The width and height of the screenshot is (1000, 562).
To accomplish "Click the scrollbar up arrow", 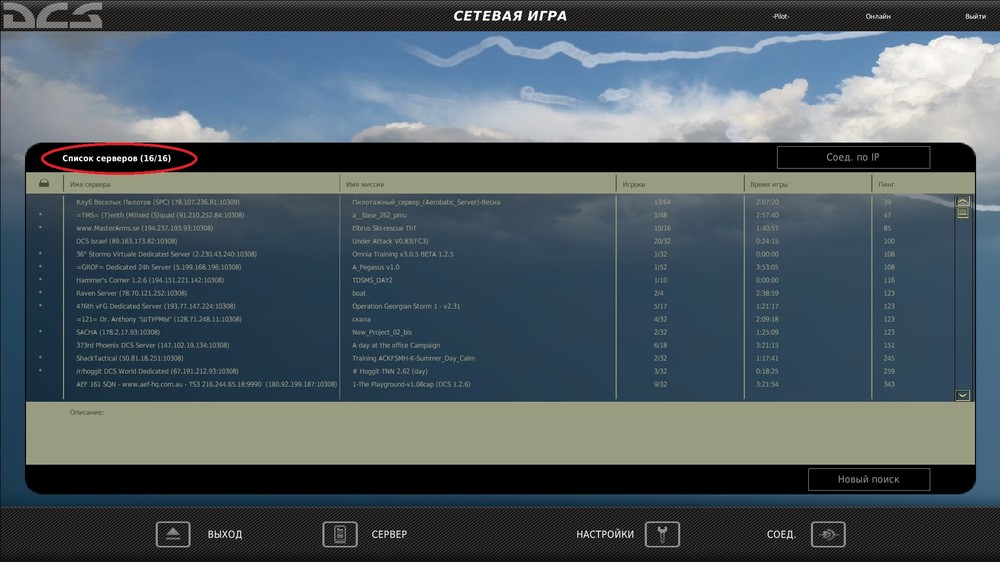I will tap(962, 201).
